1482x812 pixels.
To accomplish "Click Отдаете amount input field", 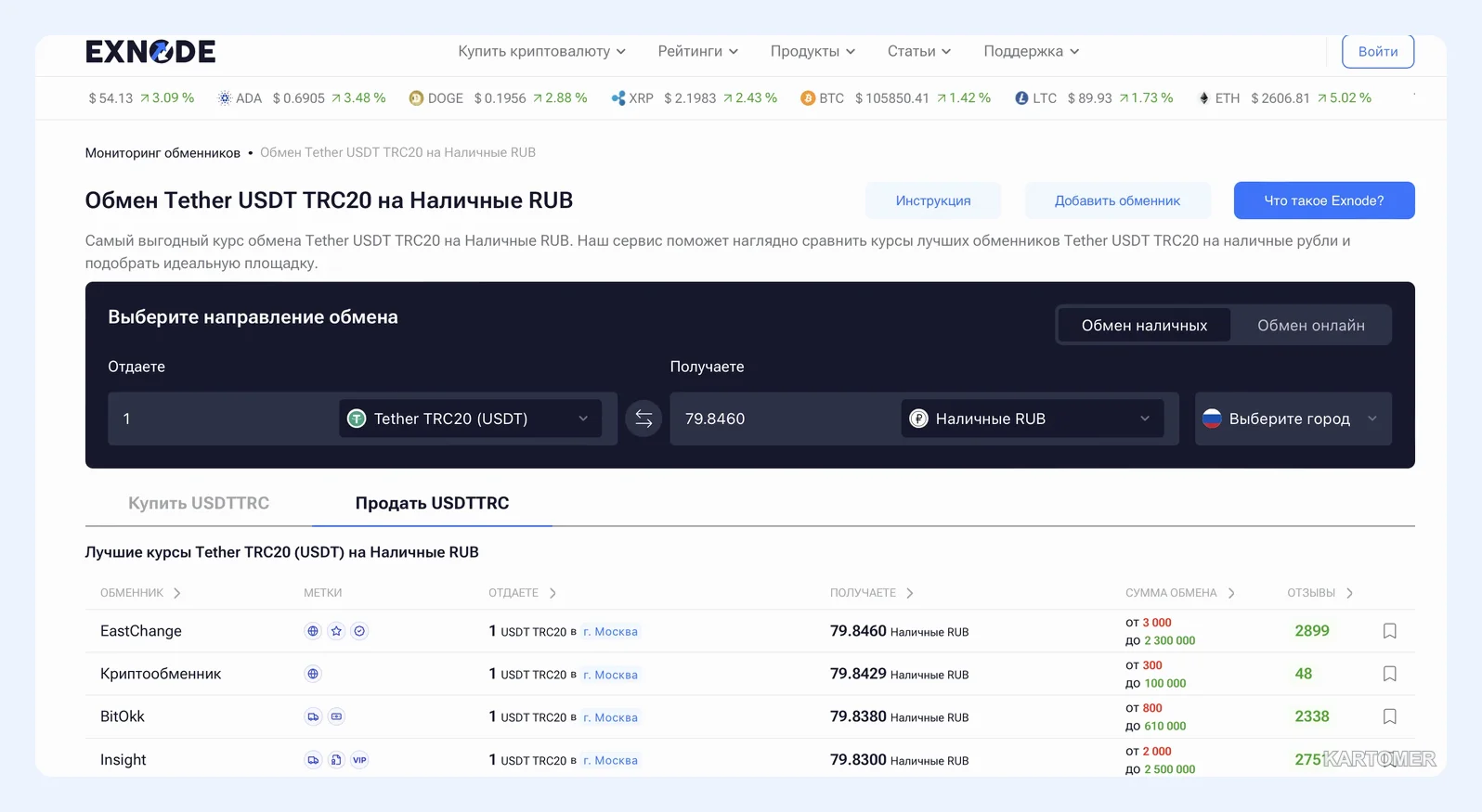I will [x=222, y=419].
